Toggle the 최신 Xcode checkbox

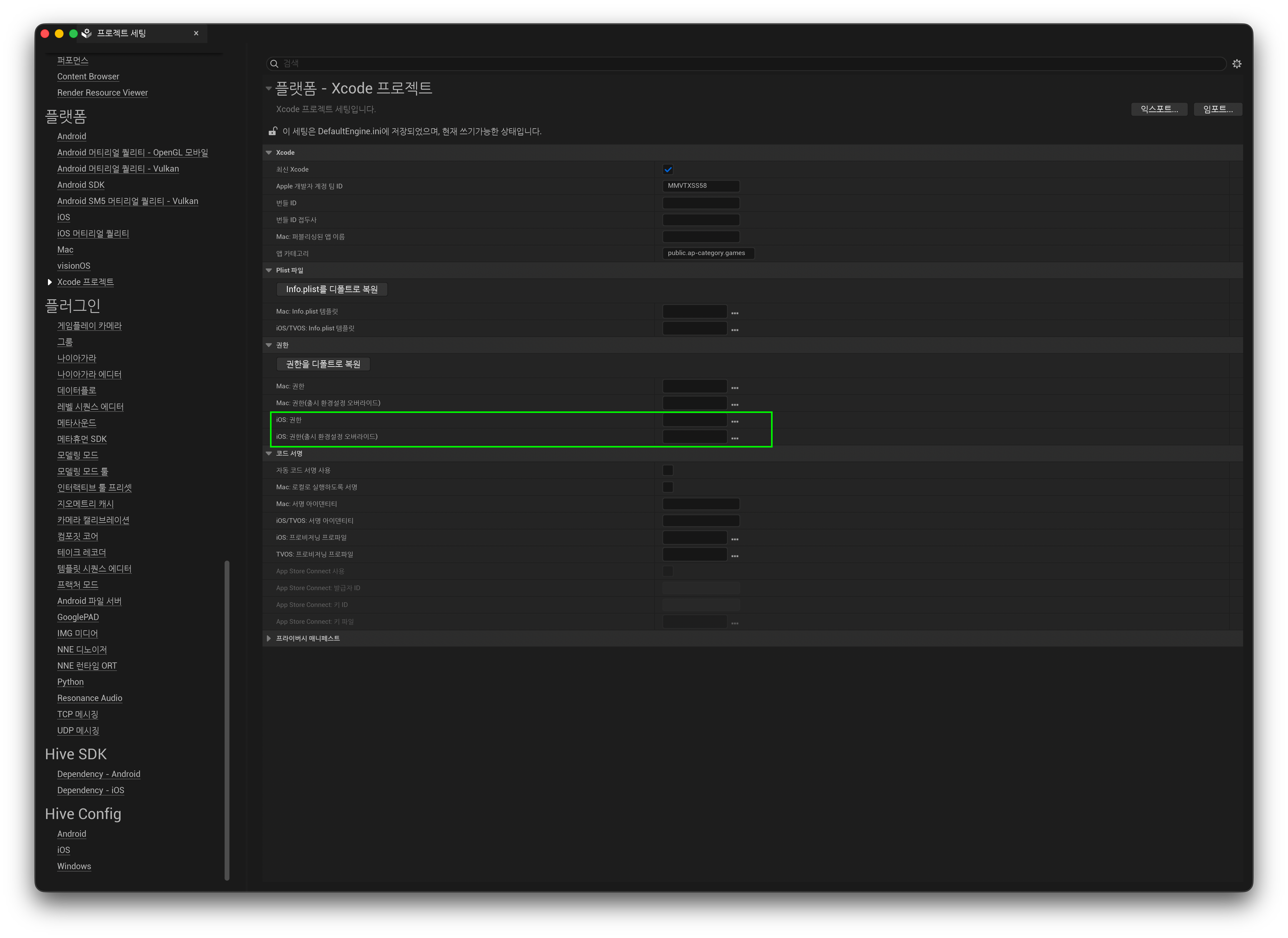[668, 169]
